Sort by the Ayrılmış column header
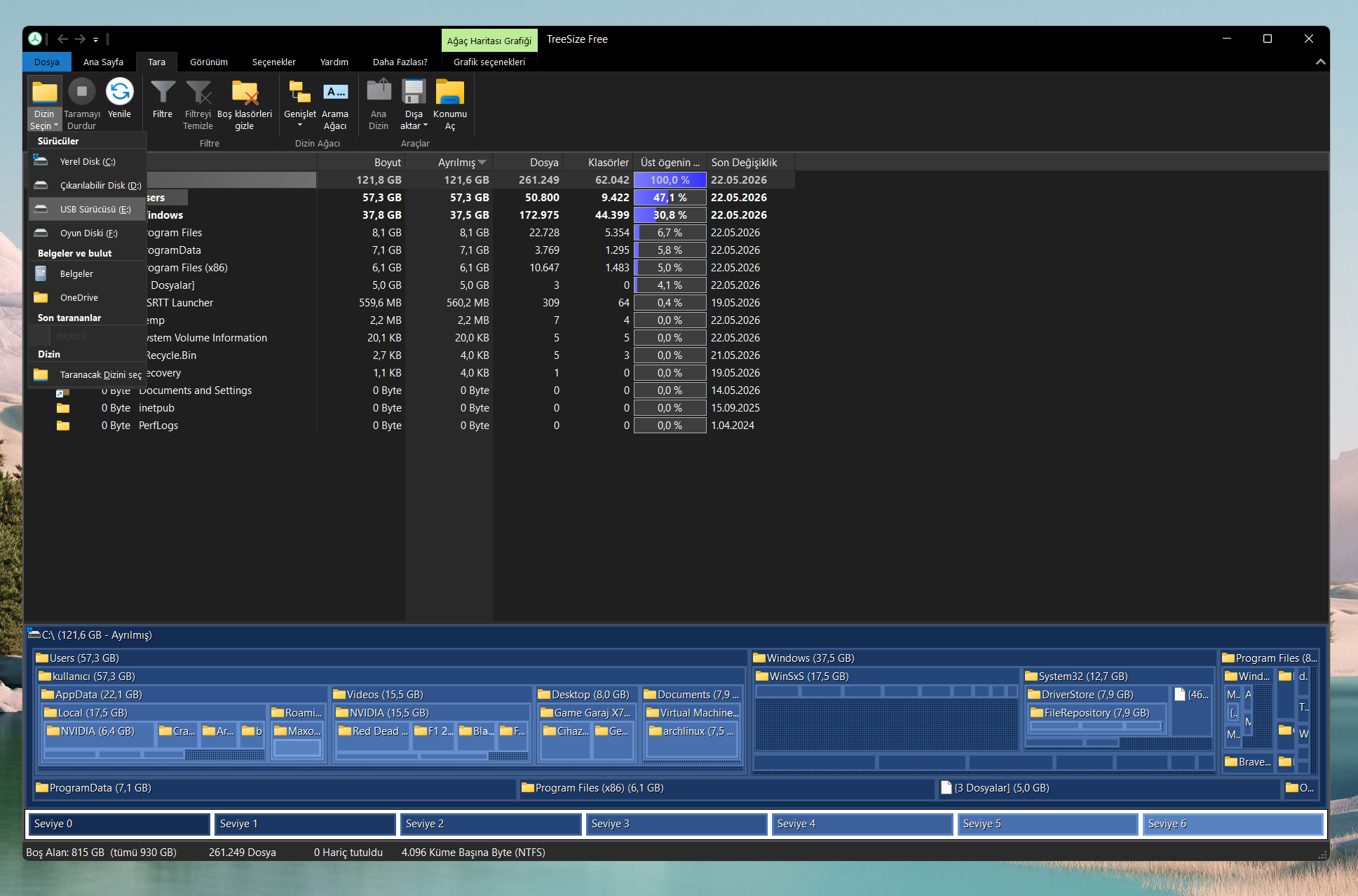Screen dimensions: 1358x896 coord(449,162)
